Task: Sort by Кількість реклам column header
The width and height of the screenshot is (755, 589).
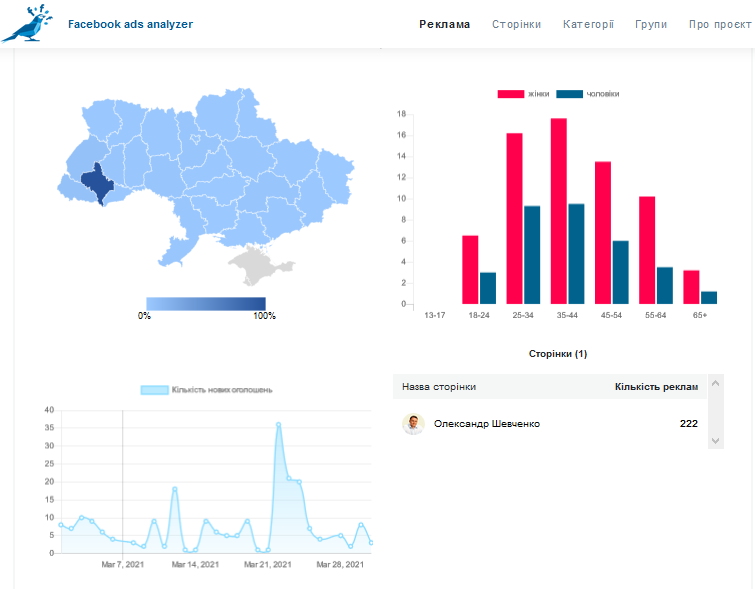Action: coord(656,386)
